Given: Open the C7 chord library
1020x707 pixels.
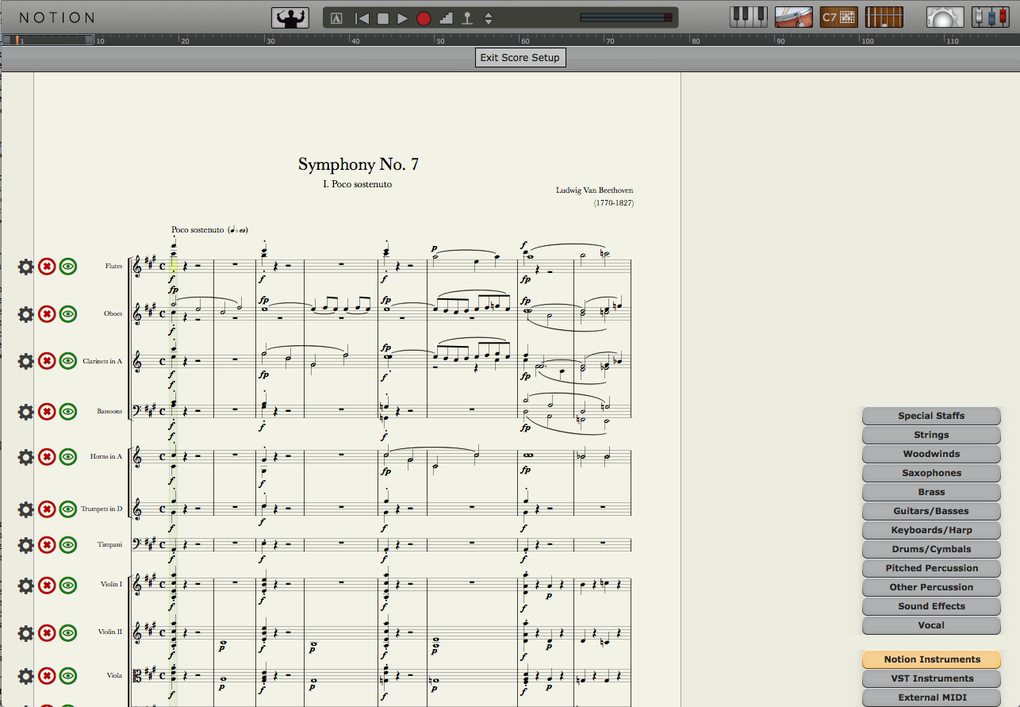Looking at the screenshot, I should 839,17.
